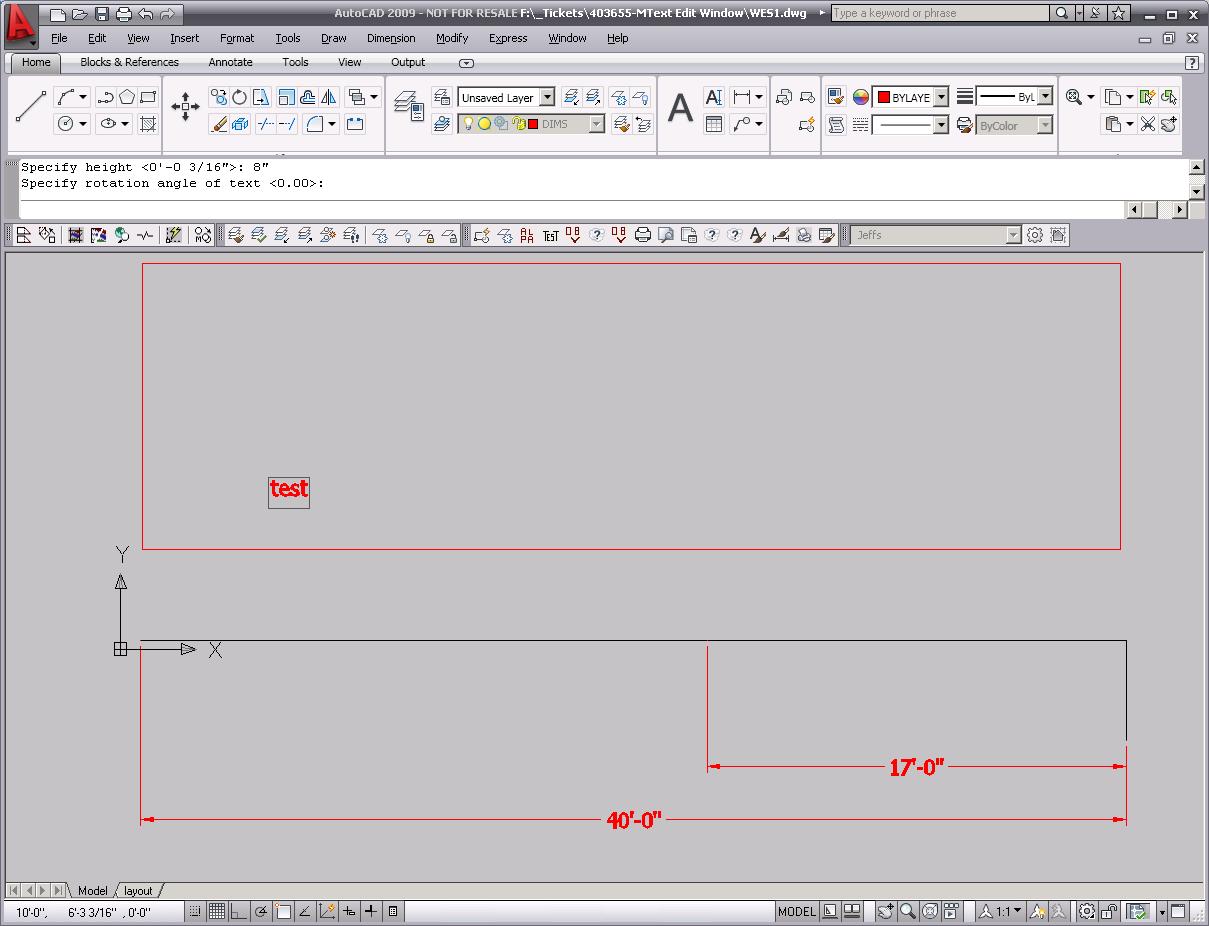Screen dimensions: 1209x926
Task: Click the keyword search input field
Action: point(941,13)
